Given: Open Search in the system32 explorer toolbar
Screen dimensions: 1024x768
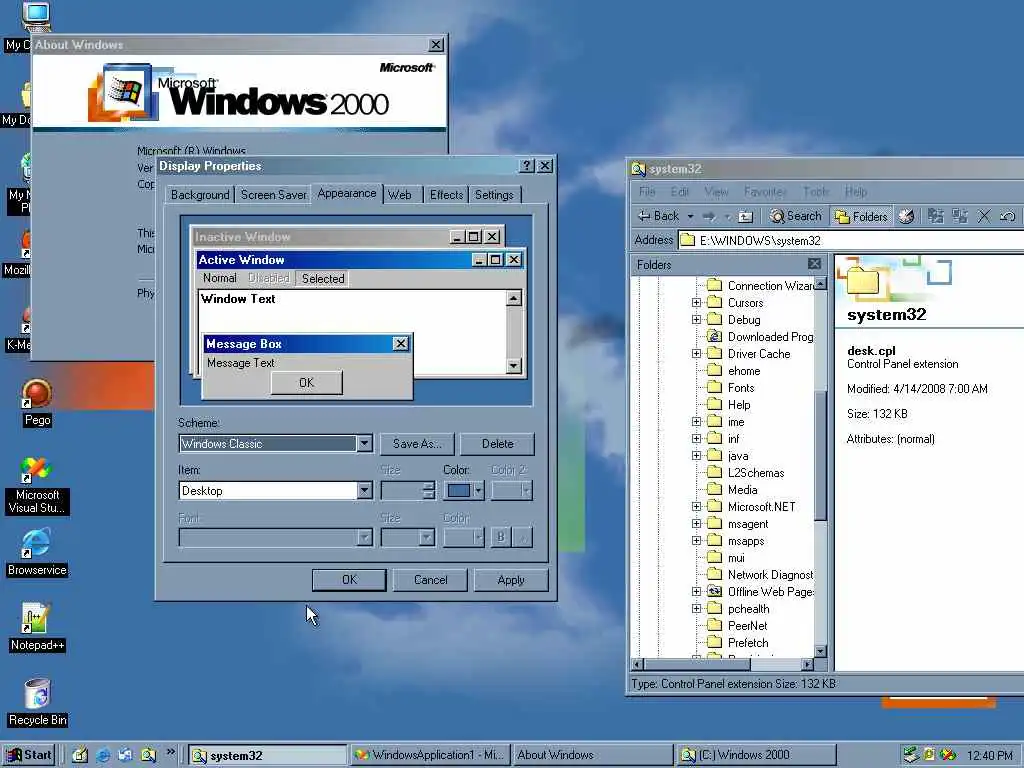Looking at the screenshot, I should tap(795, 216).
